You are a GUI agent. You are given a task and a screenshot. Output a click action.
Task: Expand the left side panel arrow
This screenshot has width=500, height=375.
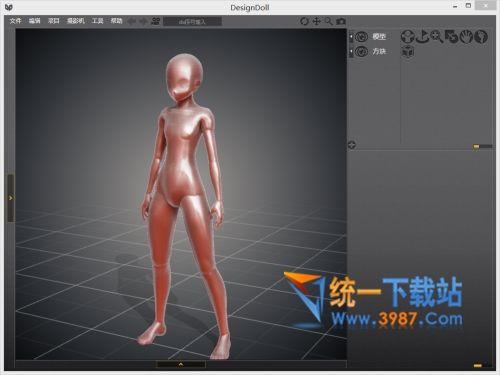point(11,198)
